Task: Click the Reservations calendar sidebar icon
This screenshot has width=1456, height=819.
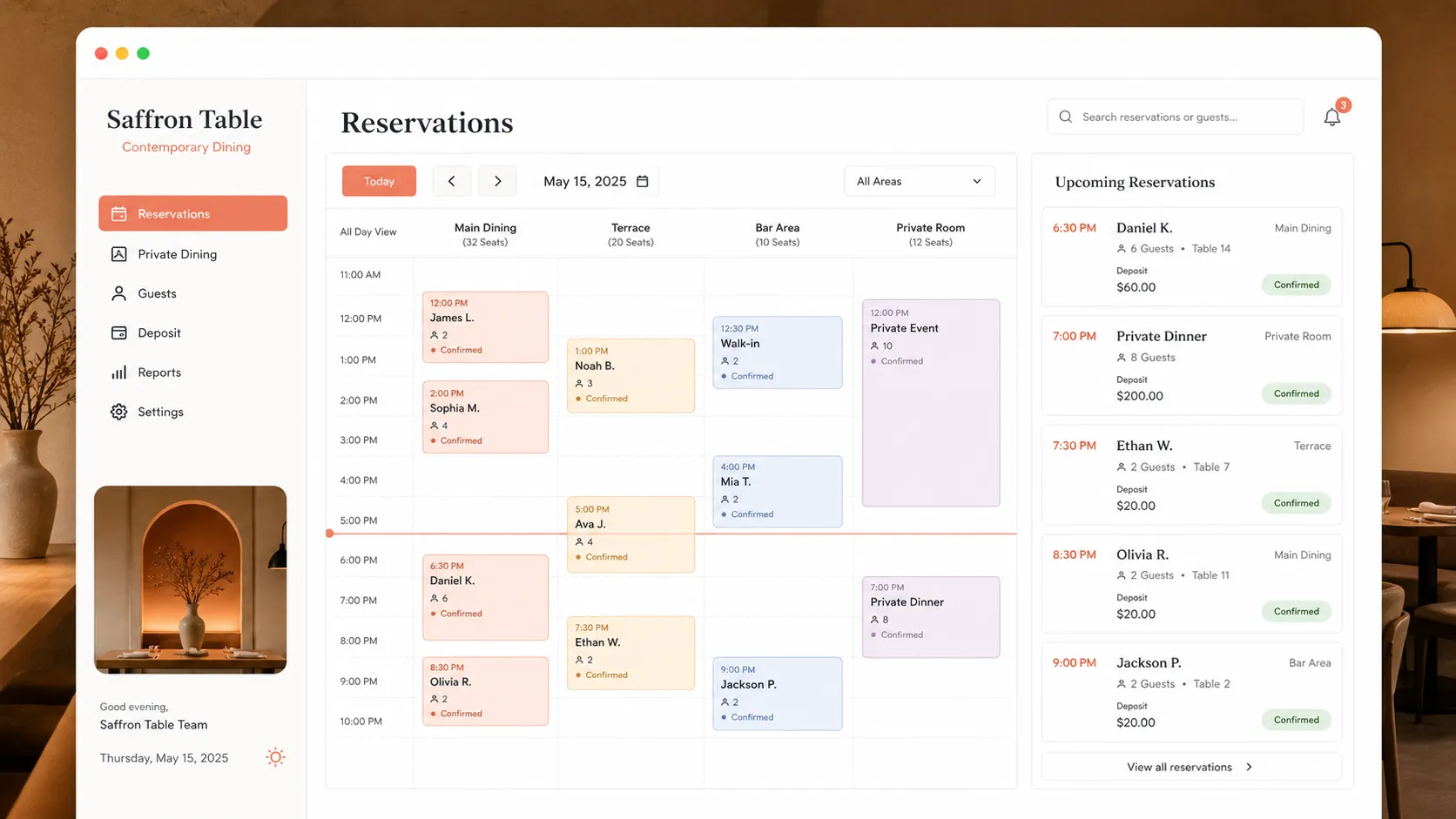Action: [119, 213]
